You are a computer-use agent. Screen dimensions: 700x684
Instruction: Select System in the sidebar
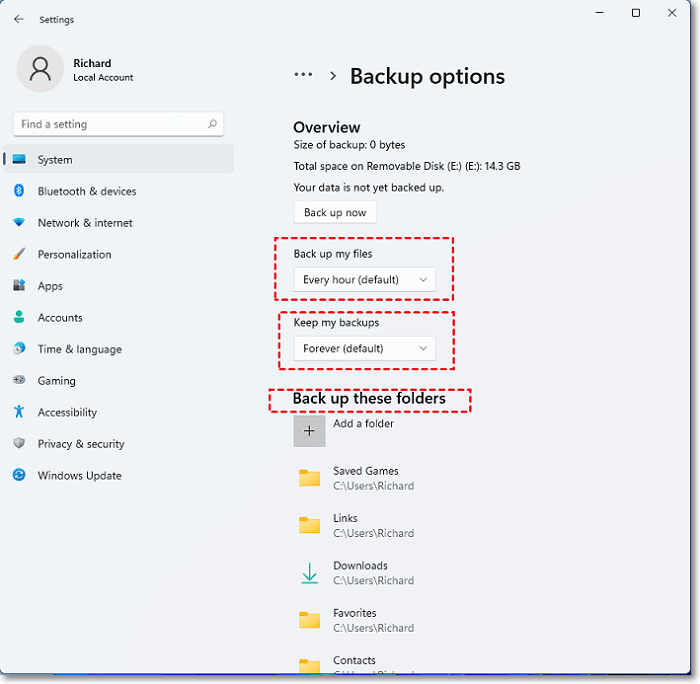point(55,160)
